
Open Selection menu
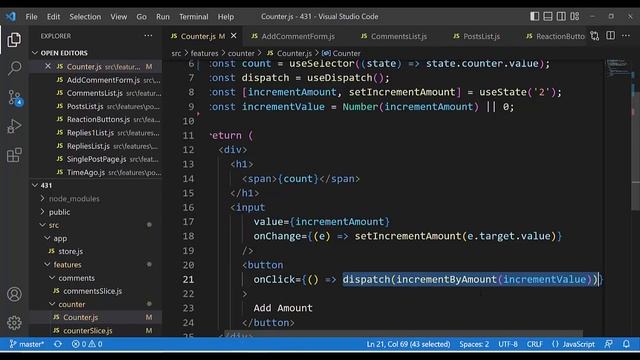point(85,17)
